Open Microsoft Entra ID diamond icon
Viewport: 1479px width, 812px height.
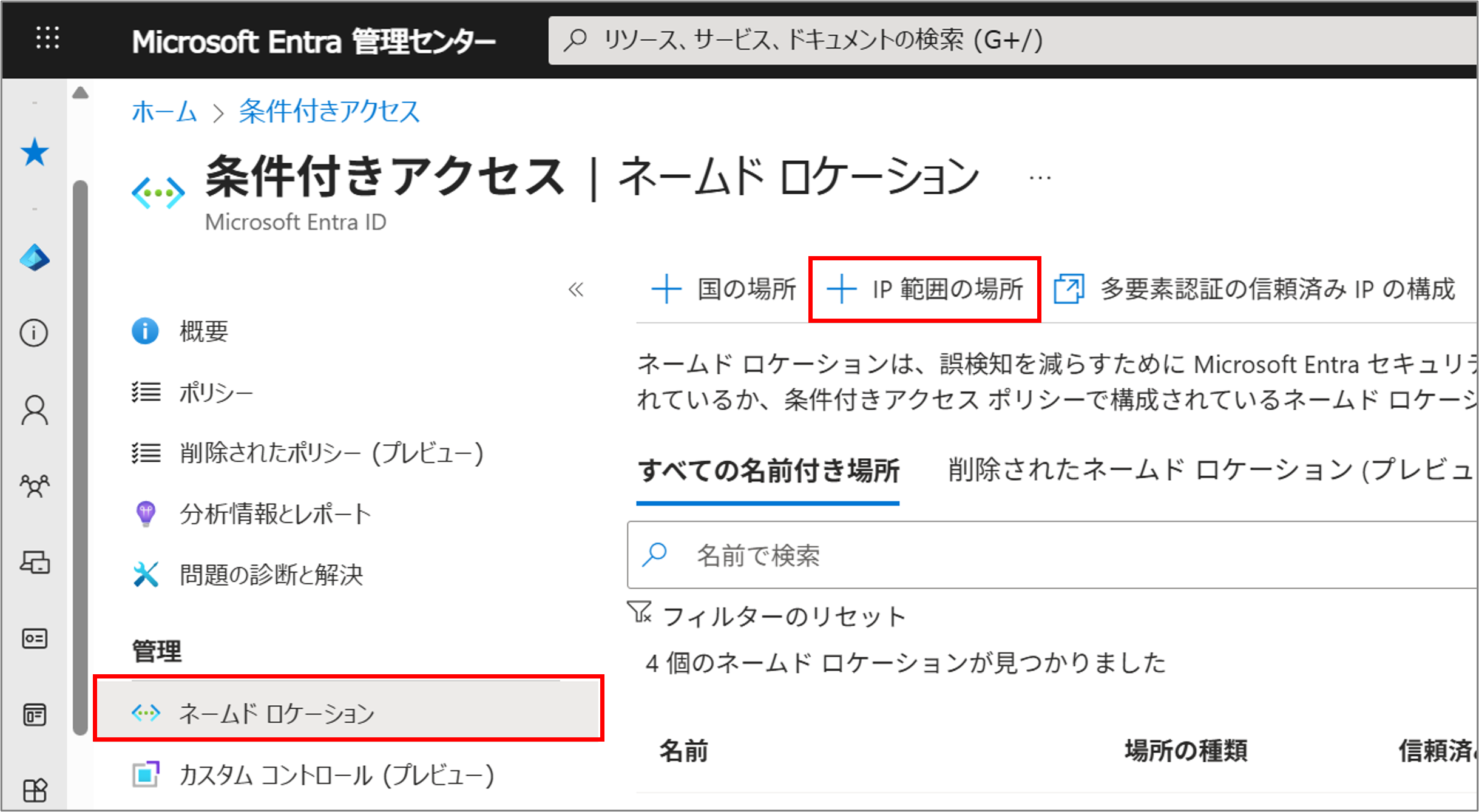[35, 258]
